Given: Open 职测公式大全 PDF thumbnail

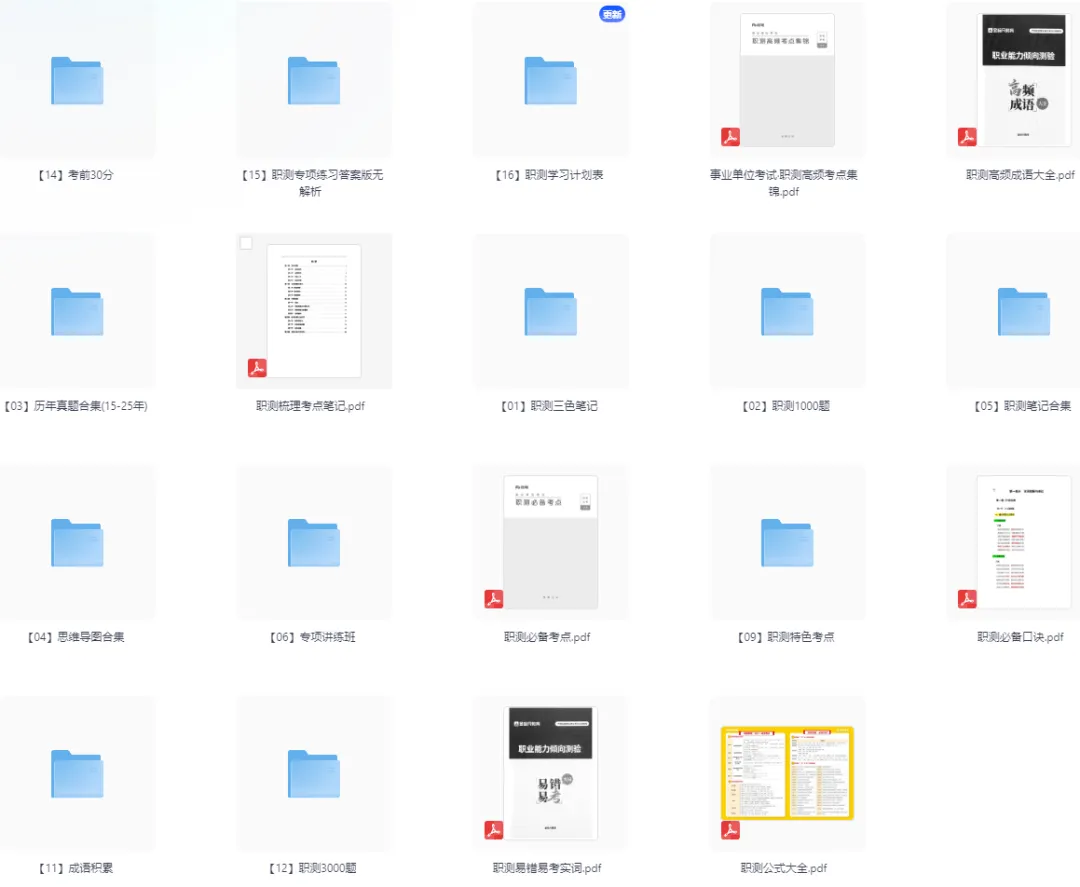Looking at the screenshot, I should click(787, 773).
